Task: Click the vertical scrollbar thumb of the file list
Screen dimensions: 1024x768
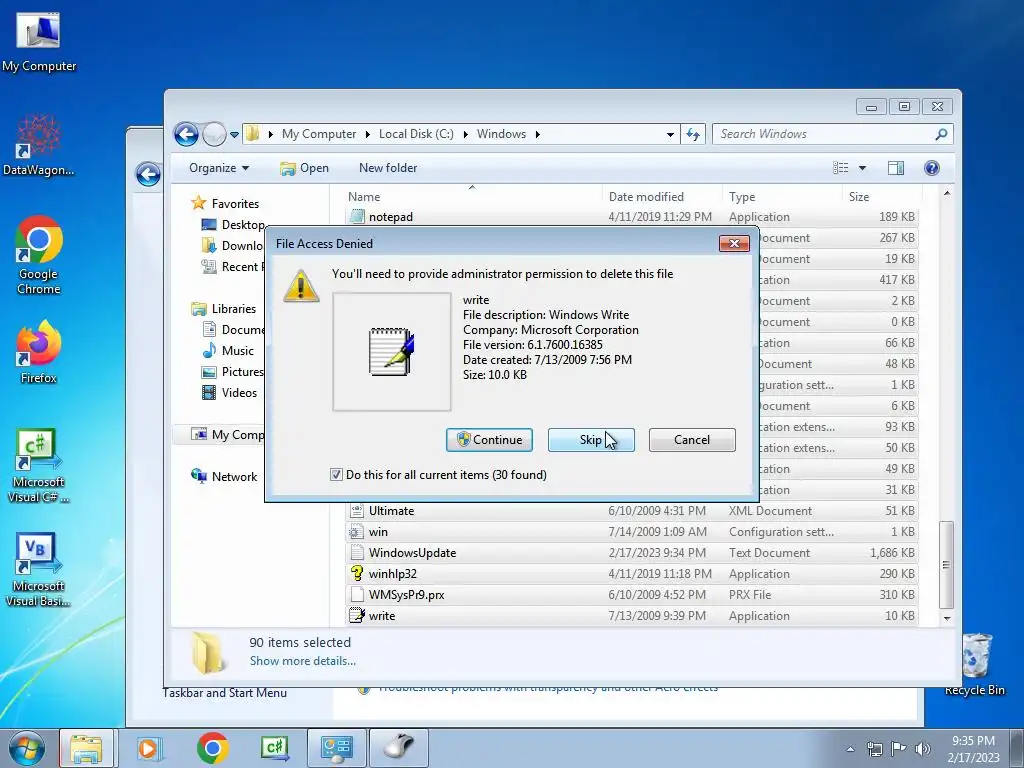Action: [946, 565]
